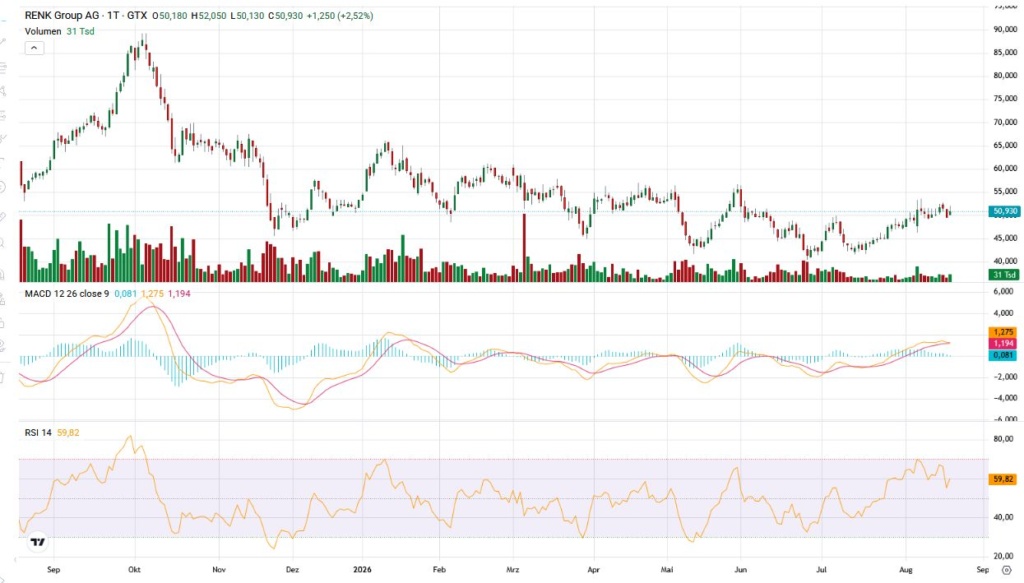1024x583 pixels.
Task: Click the 65,000 price axis label
Action: pyautogui.click(x=1004, y=145)
